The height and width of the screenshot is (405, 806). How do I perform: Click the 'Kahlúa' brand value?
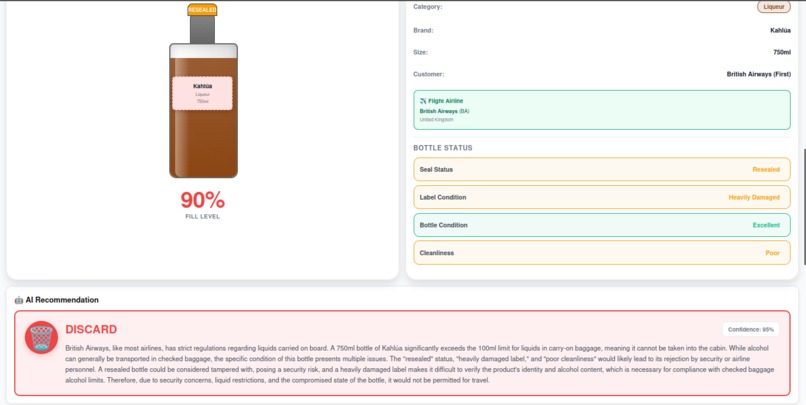780,30
